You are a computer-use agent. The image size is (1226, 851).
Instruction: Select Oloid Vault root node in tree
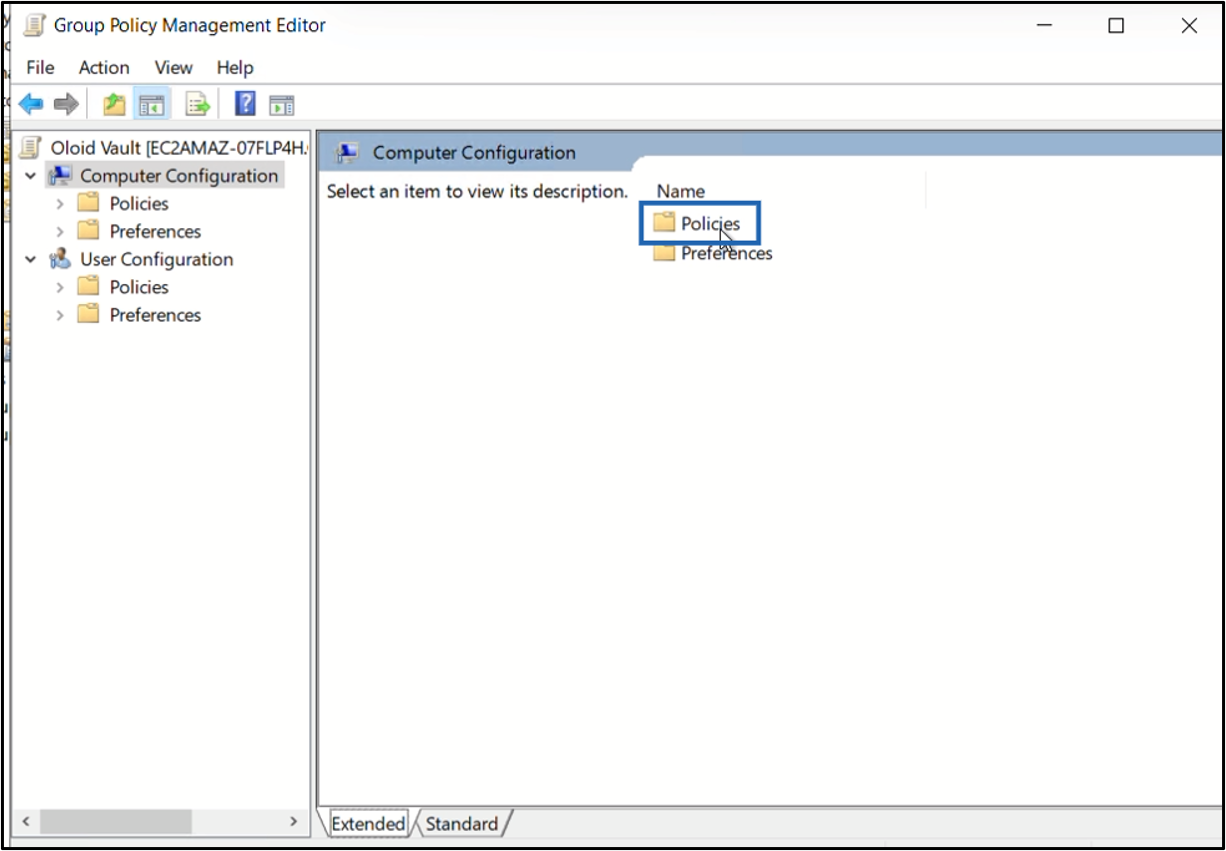179,148
